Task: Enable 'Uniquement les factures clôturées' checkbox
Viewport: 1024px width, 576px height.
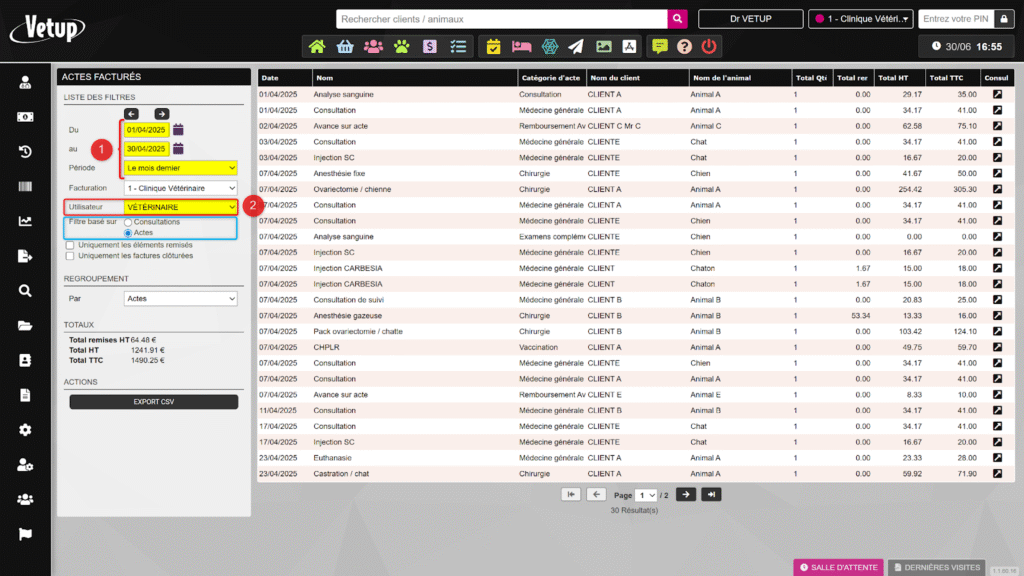Action: [x=69, y=256]
